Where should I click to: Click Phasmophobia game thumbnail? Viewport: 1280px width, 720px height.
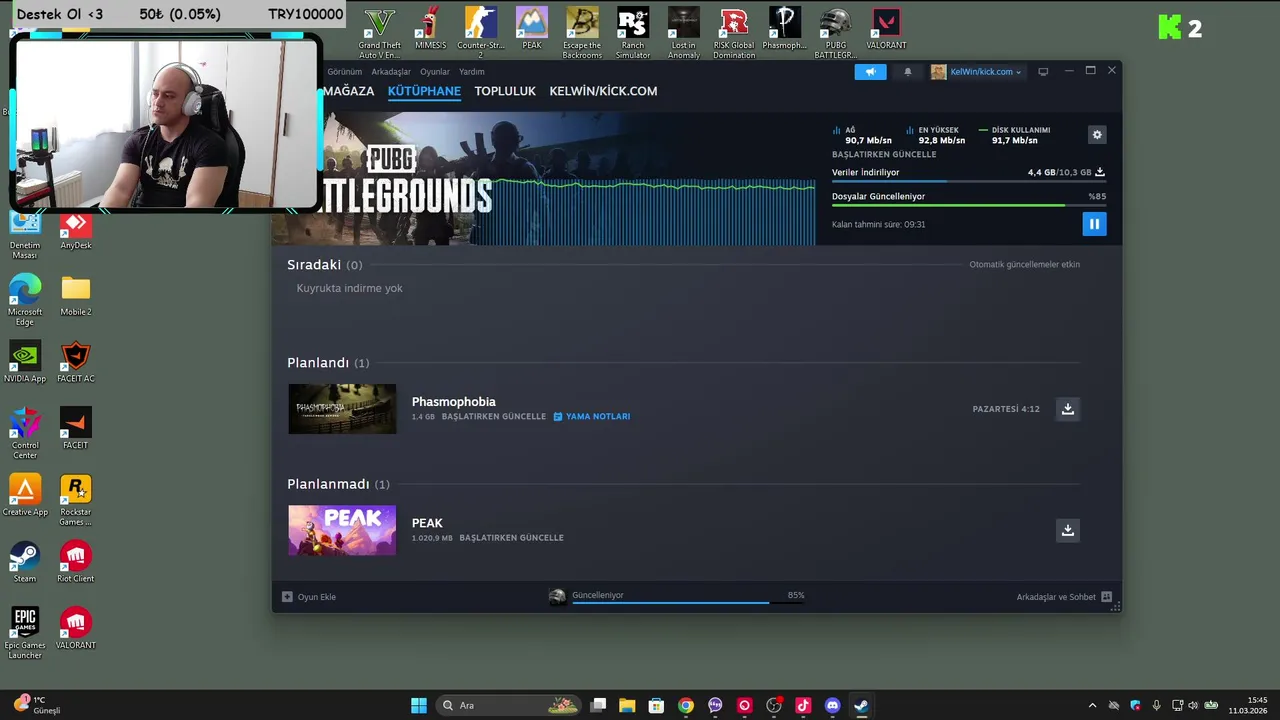(342, 409)
